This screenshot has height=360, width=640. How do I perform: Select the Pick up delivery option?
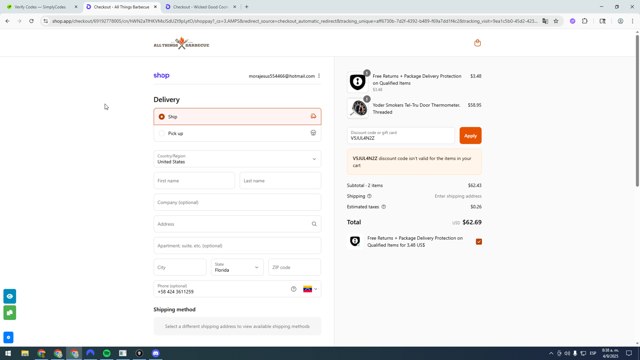[237, 133]
